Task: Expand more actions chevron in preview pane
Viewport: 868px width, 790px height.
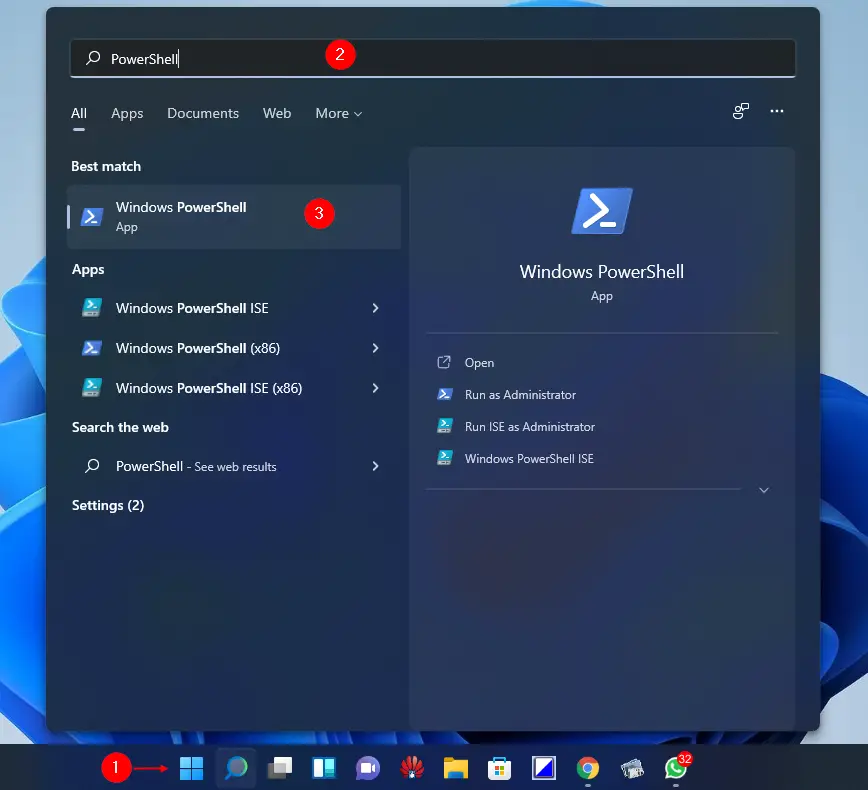Action: 764,490
